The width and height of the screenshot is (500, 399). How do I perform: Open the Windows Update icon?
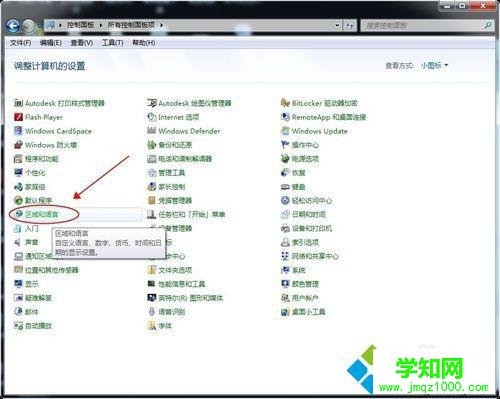(285, 131)
